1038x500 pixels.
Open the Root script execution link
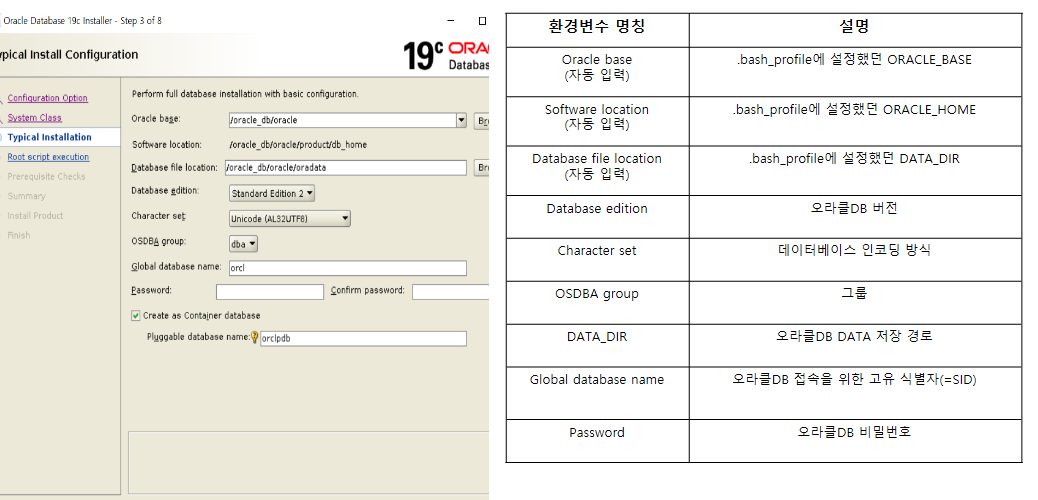48,157
